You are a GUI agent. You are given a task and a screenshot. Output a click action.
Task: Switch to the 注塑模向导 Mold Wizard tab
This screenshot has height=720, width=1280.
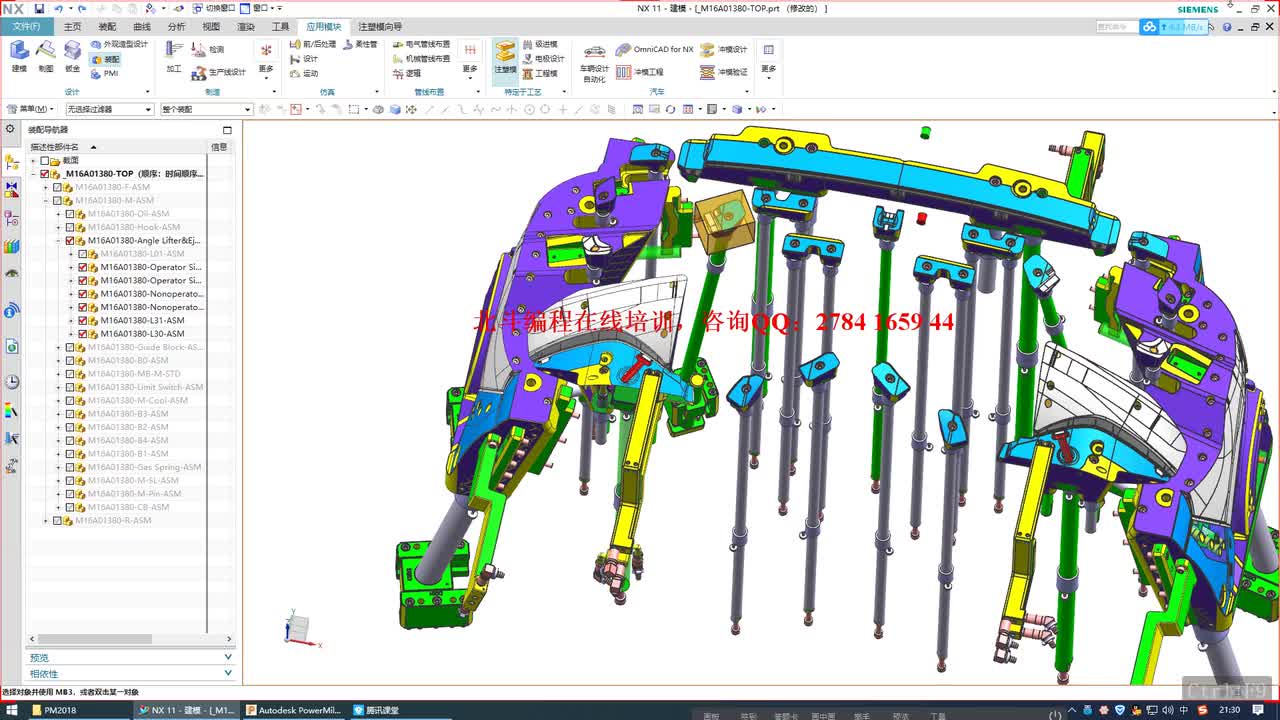pyautogui.click(x=380, y=27)
